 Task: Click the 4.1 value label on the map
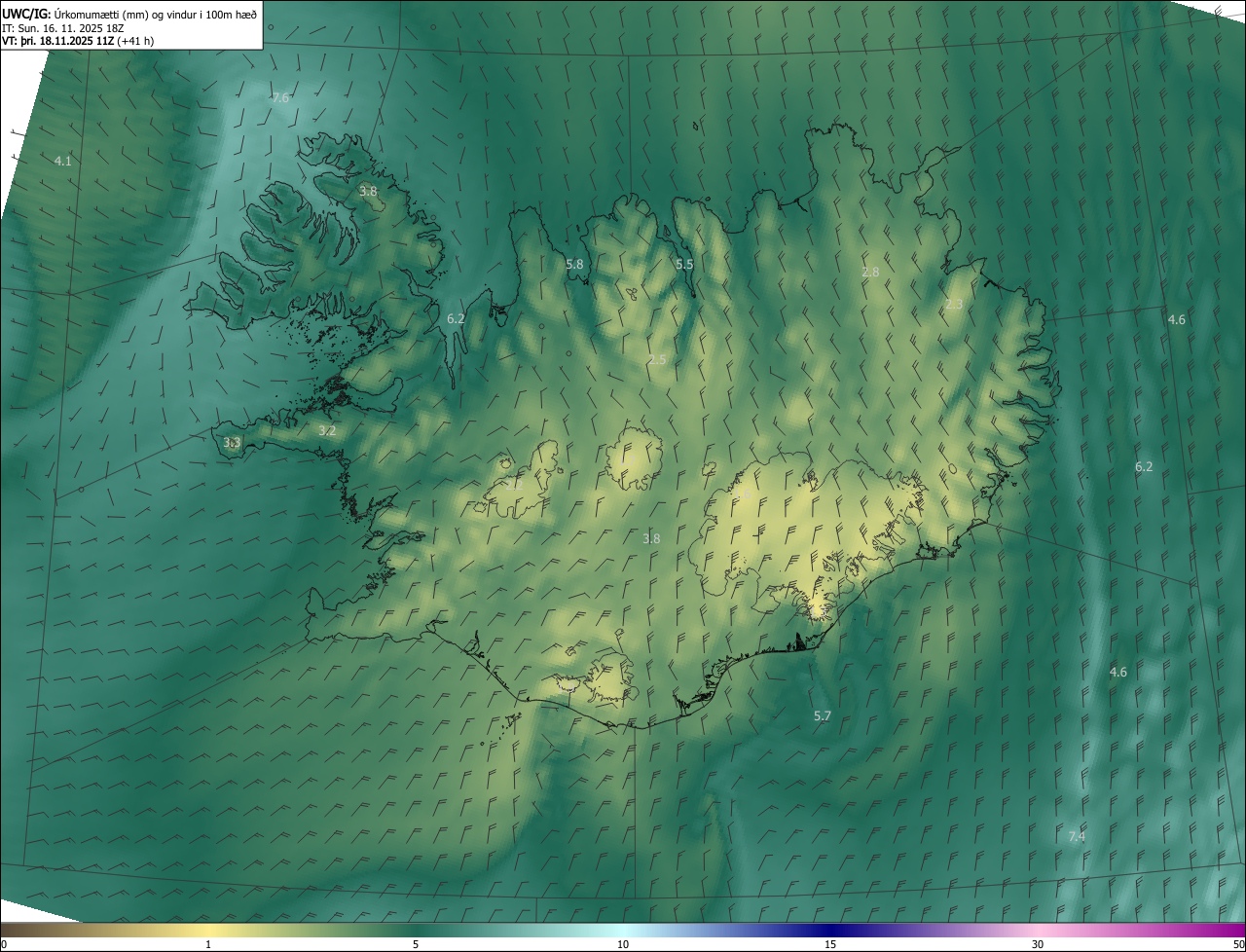point(63,161)
